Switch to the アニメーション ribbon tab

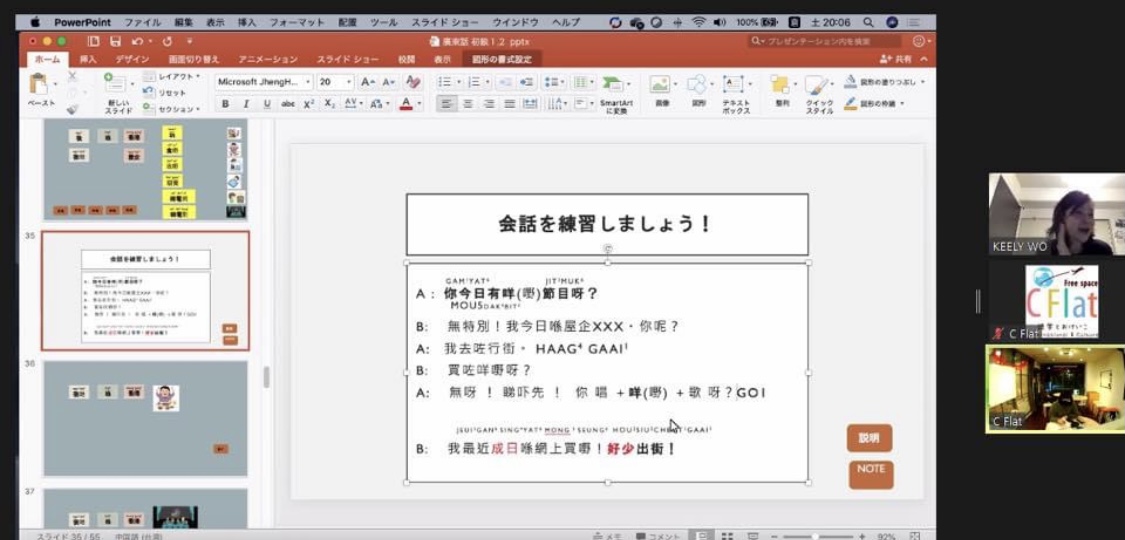(x=267, y=60)
